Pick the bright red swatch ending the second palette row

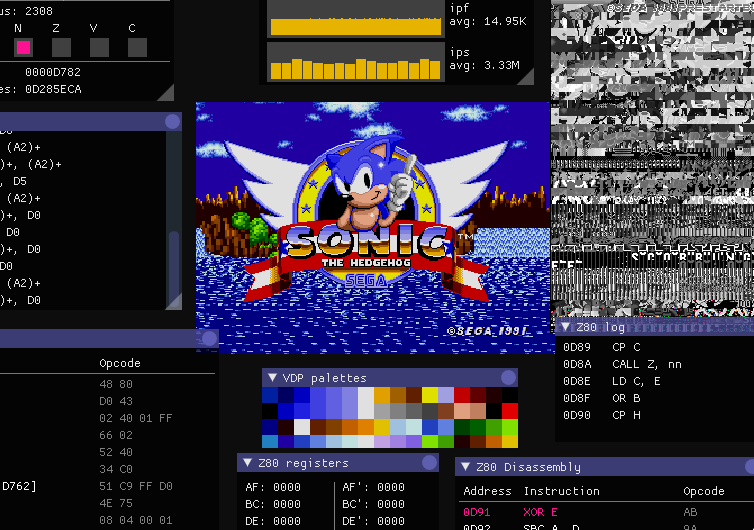[x=510, y=411]
